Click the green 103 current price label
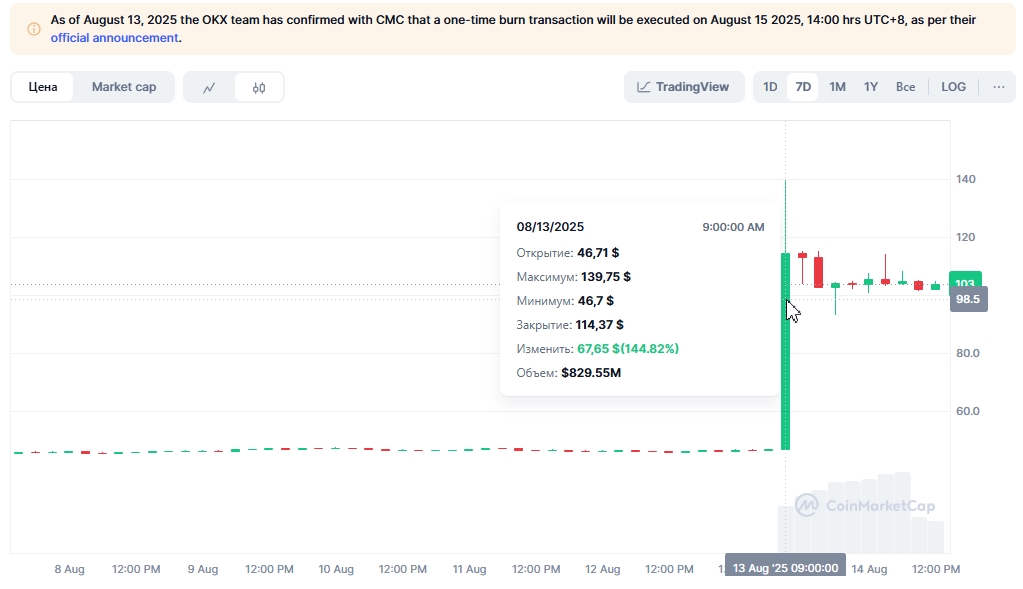Screen dimensions: 1023x589 (965, 283)
